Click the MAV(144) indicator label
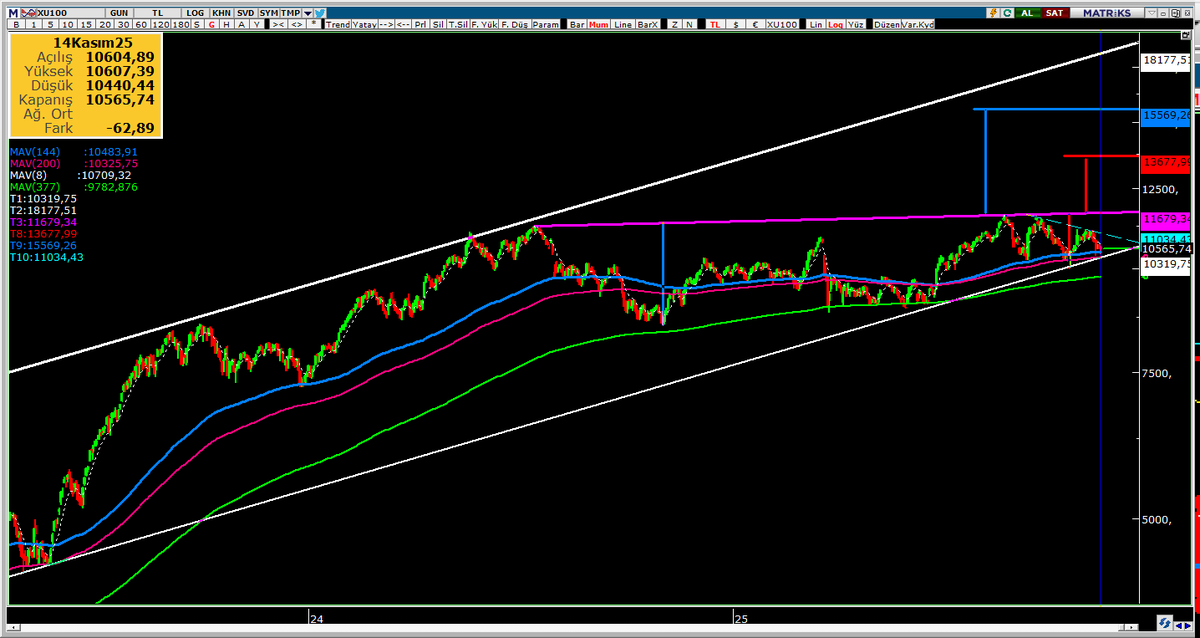 (x=74, y=152)
